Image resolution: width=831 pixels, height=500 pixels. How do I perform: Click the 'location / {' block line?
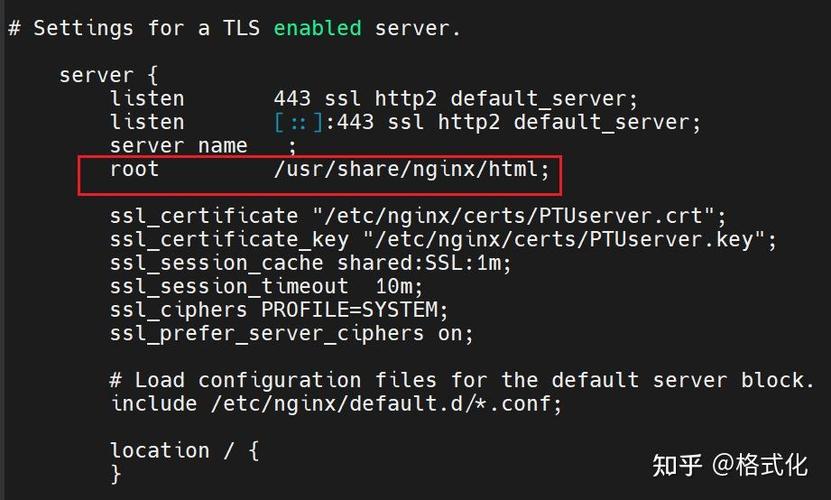pos(184,451)
